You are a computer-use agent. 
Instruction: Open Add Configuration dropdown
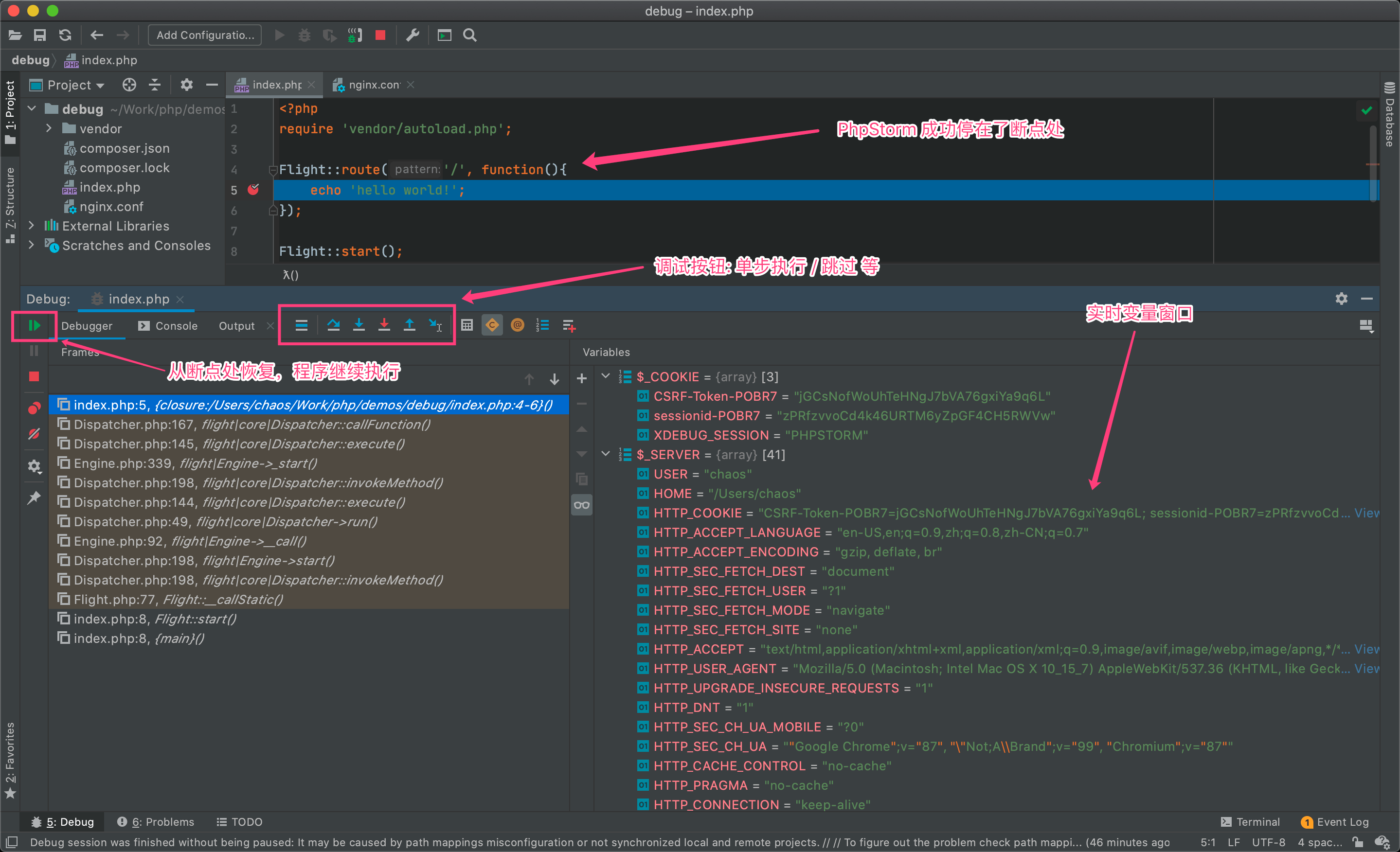[x=205, y=35]
